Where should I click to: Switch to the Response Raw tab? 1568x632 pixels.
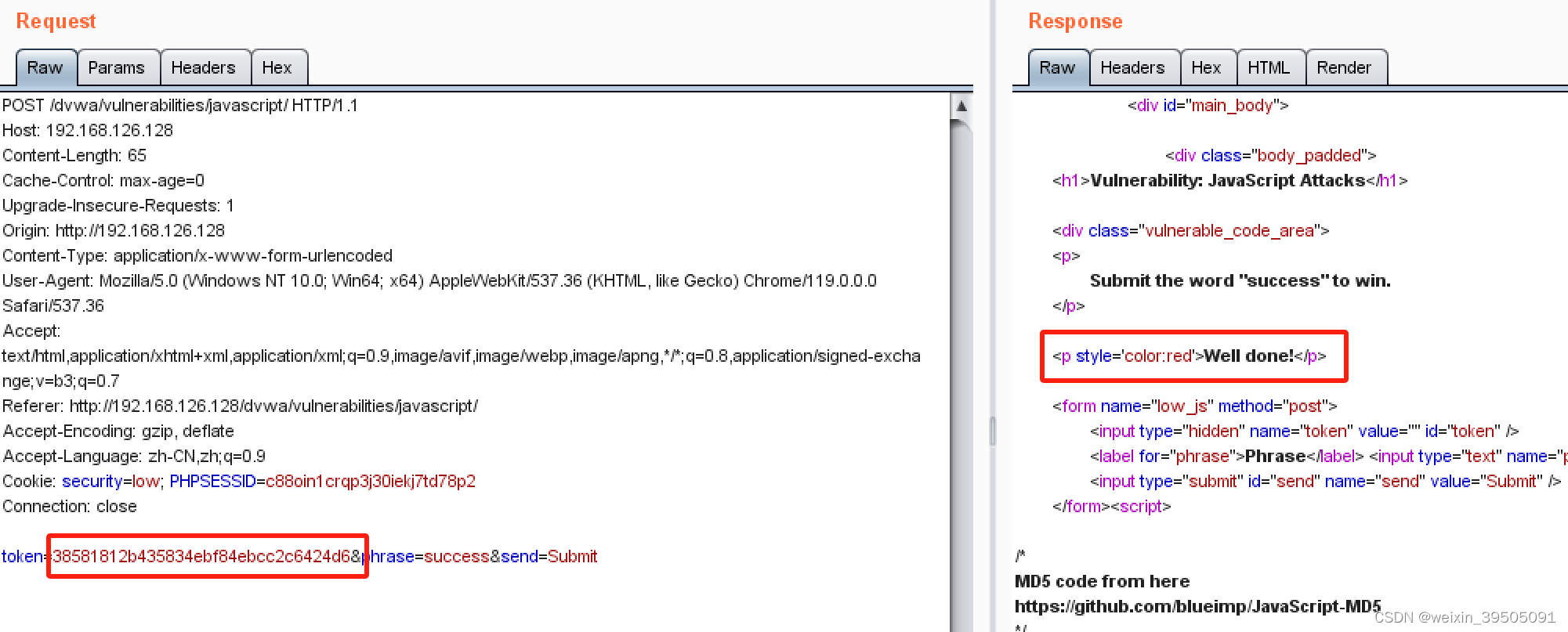tap(1058, 67)
